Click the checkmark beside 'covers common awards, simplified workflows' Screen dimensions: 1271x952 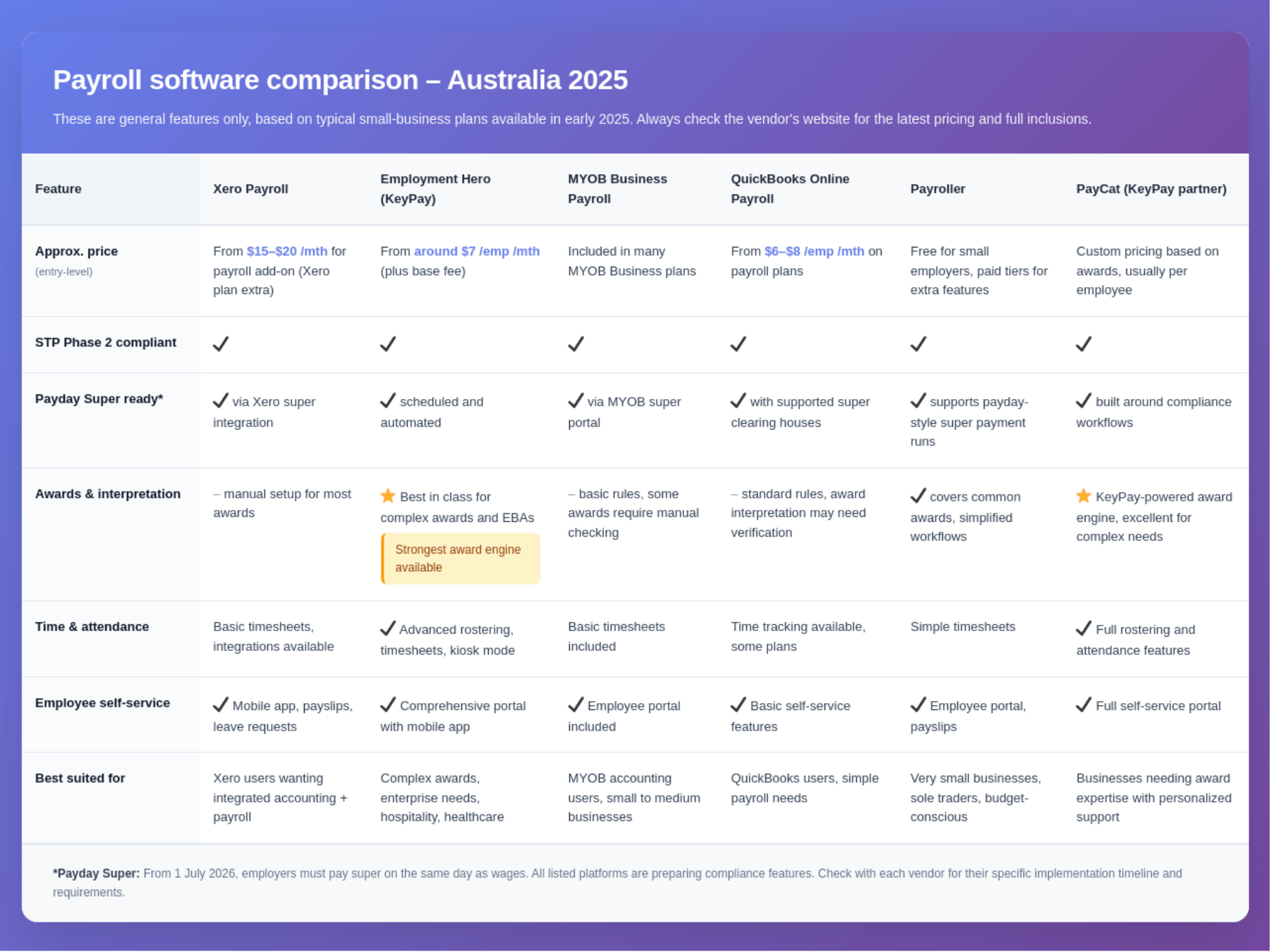click(x=918, y=496)
